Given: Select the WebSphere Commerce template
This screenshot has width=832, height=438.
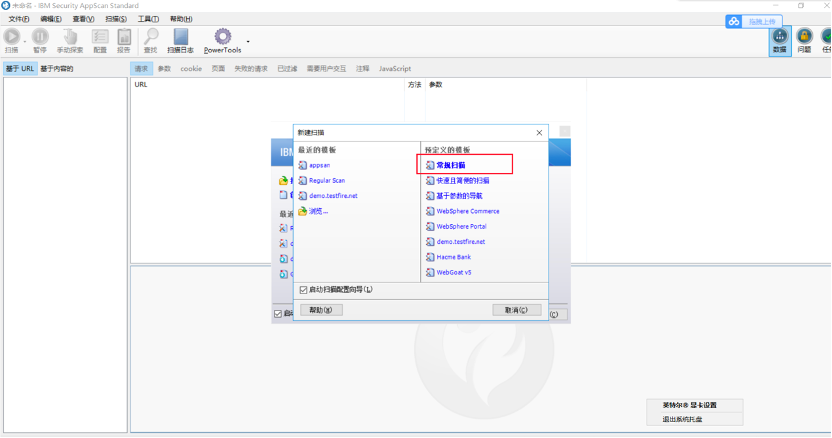Looking at the screenshot, I should point(467,211).
